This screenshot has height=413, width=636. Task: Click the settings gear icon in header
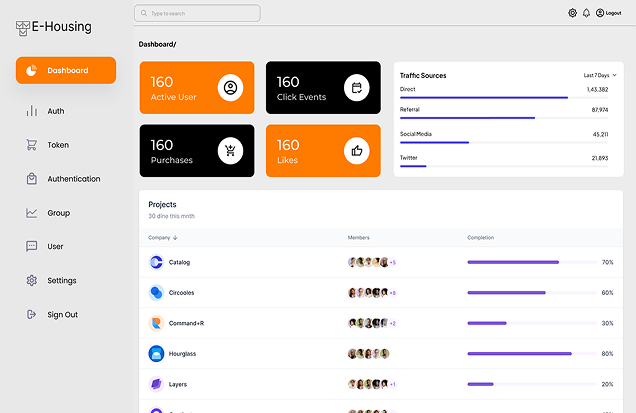573,13
